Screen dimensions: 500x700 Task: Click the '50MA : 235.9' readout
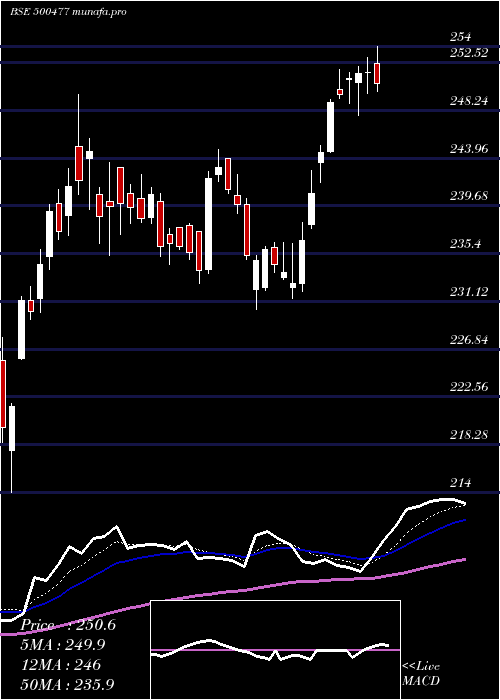[x=67, y=684]
